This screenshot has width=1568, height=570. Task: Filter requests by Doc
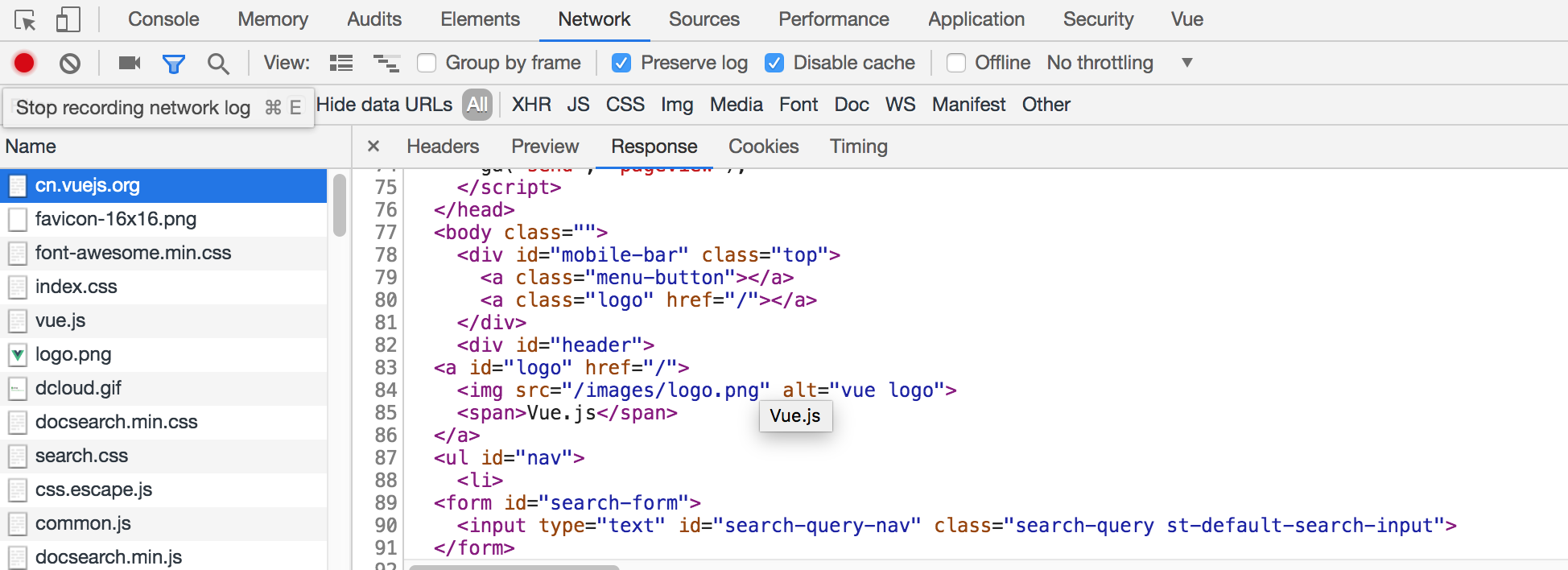pos(852,105)
